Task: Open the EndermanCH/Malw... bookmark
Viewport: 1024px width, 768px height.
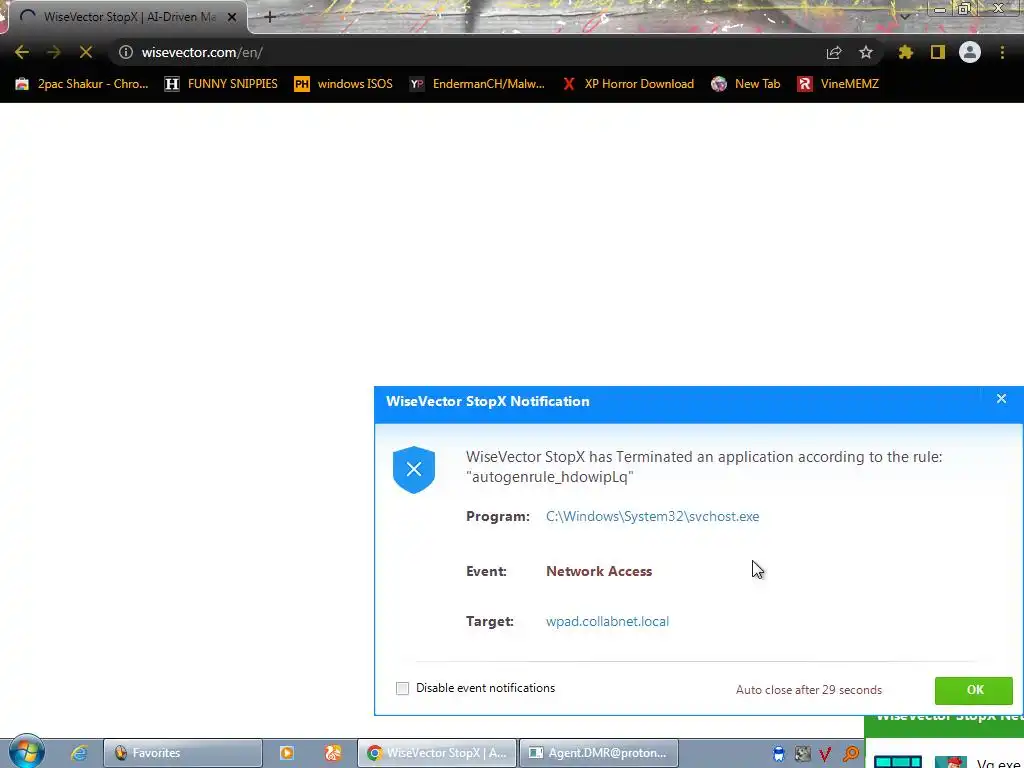Action: (477, 84)
